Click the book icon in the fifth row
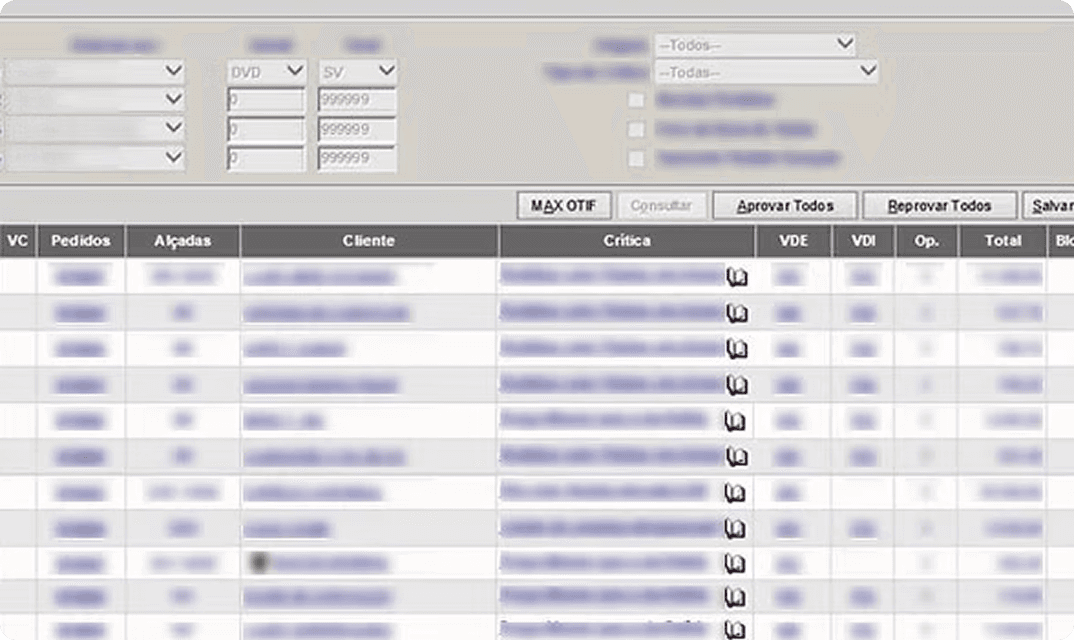This screenshot has width=1074, height=640. pyautogui.click(x=736, y=421)
